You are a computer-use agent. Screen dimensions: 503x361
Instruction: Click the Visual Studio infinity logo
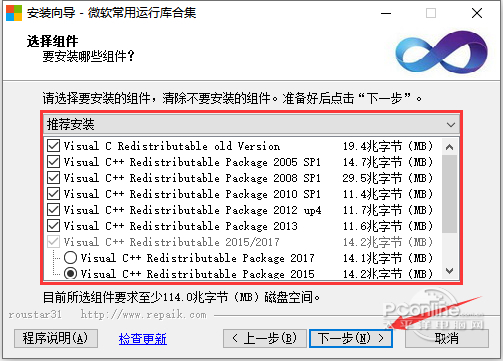(x=441, y=51)
